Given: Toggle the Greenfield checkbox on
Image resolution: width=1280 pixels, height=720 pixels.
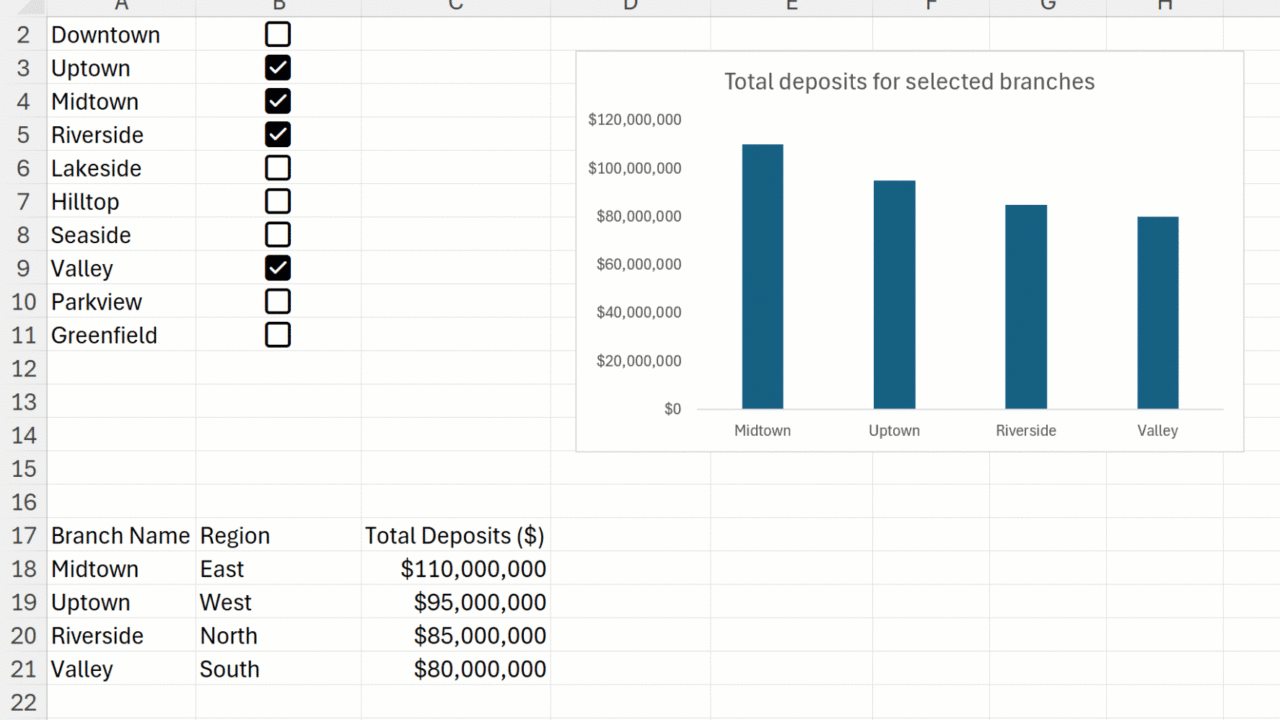Looking at the screenshot, I should (x=278, y=335).
